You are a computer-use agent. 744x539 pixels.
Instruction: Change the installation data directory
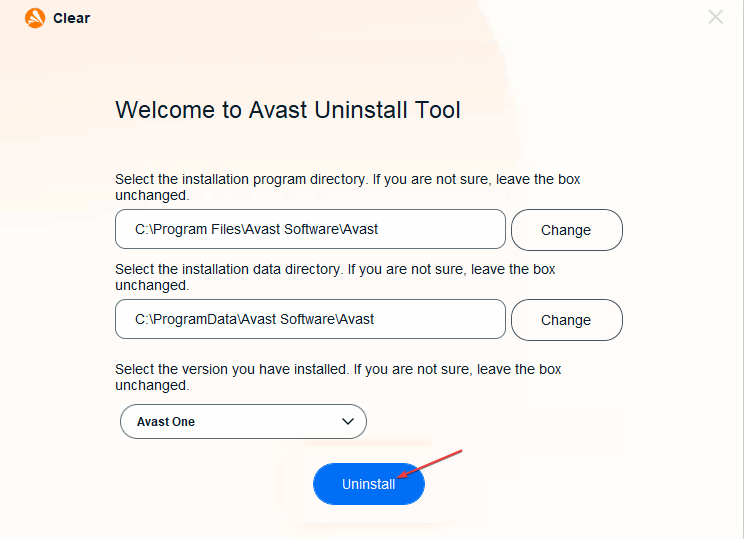pos(567,320)
